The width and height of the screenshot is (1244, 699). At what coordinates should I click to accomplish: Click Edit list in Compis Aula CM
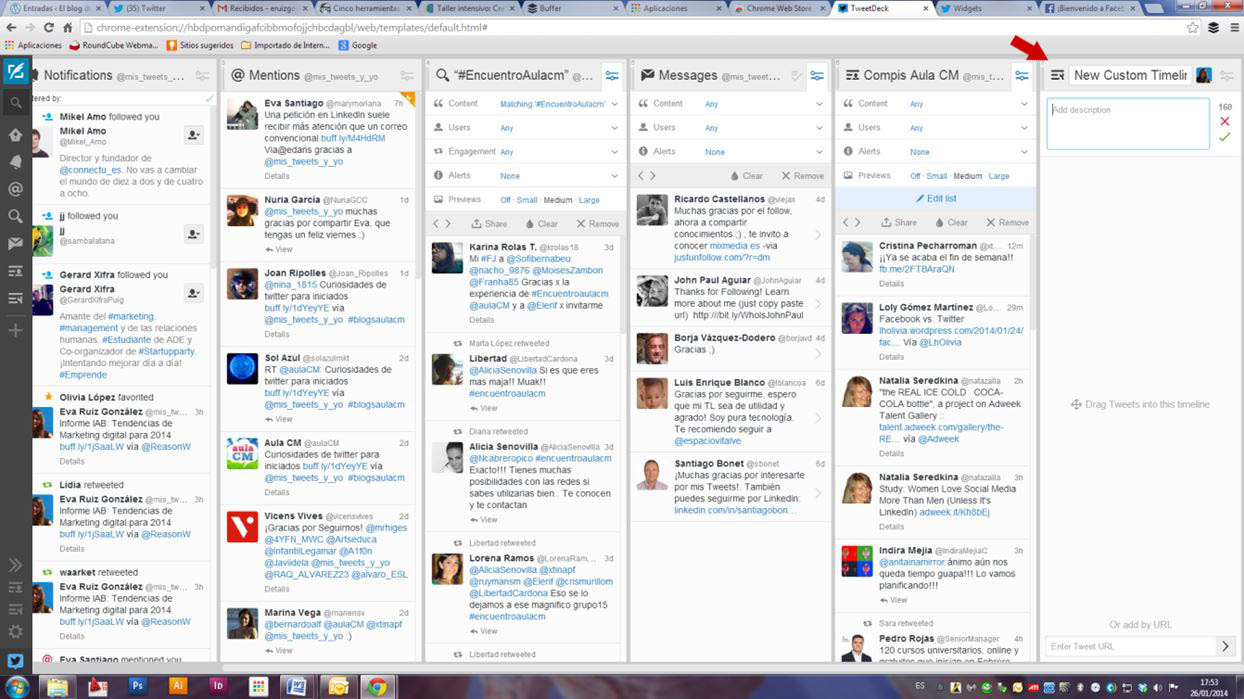[x=936, y=199]
